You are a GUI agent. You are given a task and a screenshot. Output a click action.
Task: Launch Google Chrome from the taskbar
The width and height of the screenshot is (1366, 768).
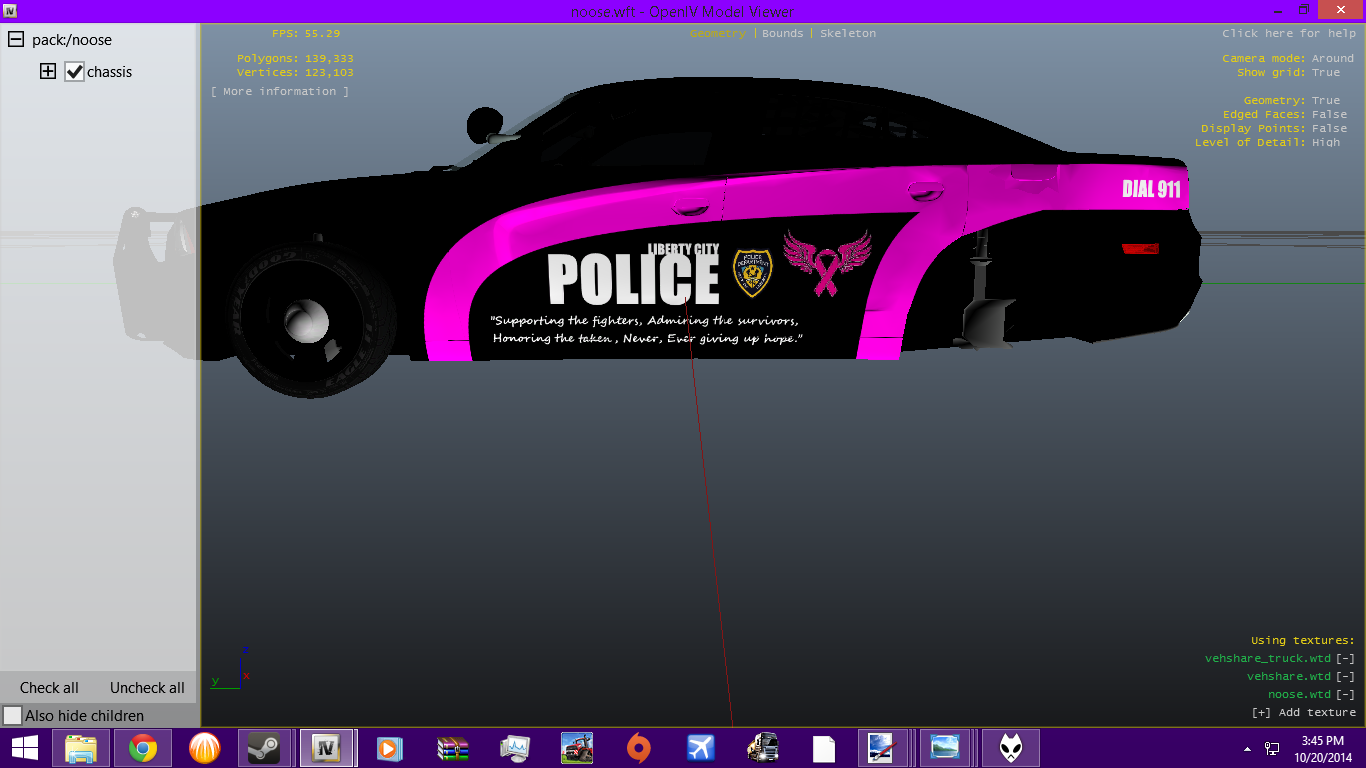pos(143,748)
